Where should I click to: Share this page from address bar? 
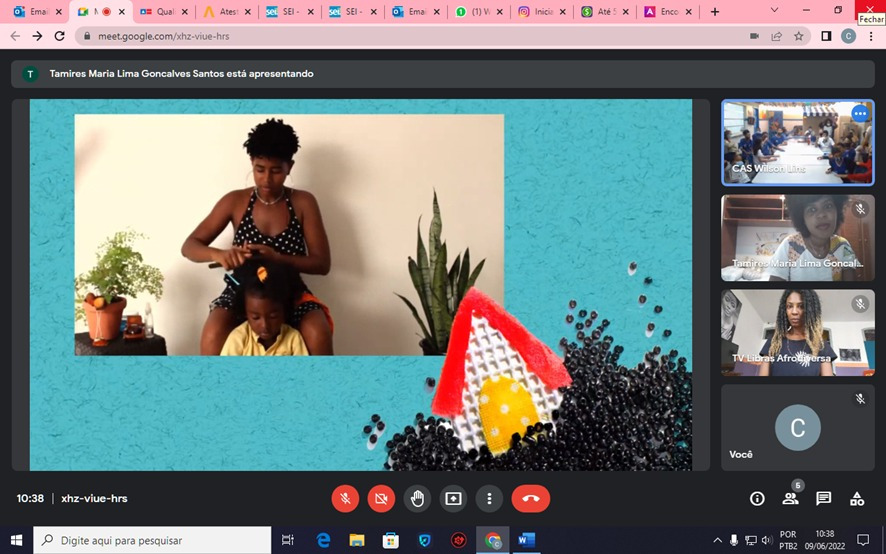[x=776, y=36]
